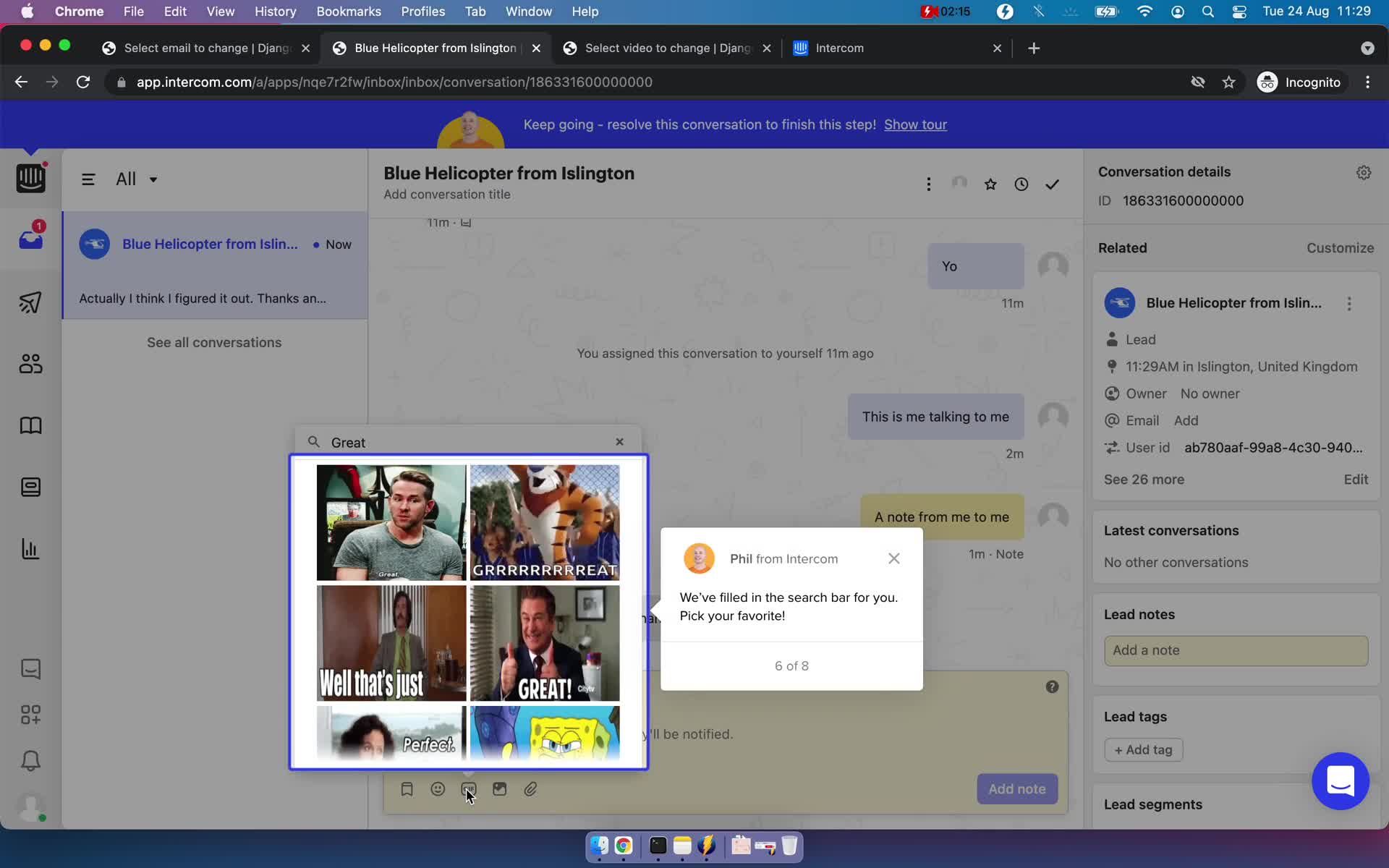1389x868 pixels.
Task: Switch to Select video to change tab
Action: 668,48
